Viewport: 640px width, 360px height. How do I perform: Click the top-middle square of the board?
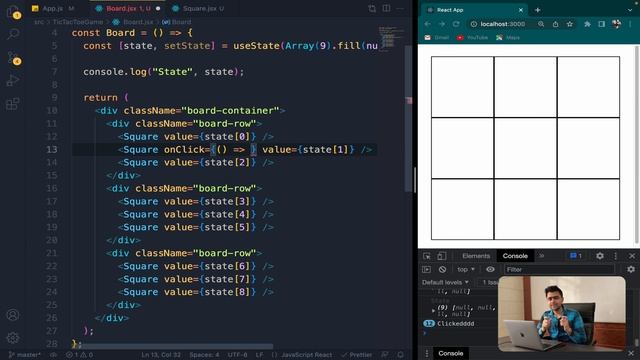[x=525, y=87]
